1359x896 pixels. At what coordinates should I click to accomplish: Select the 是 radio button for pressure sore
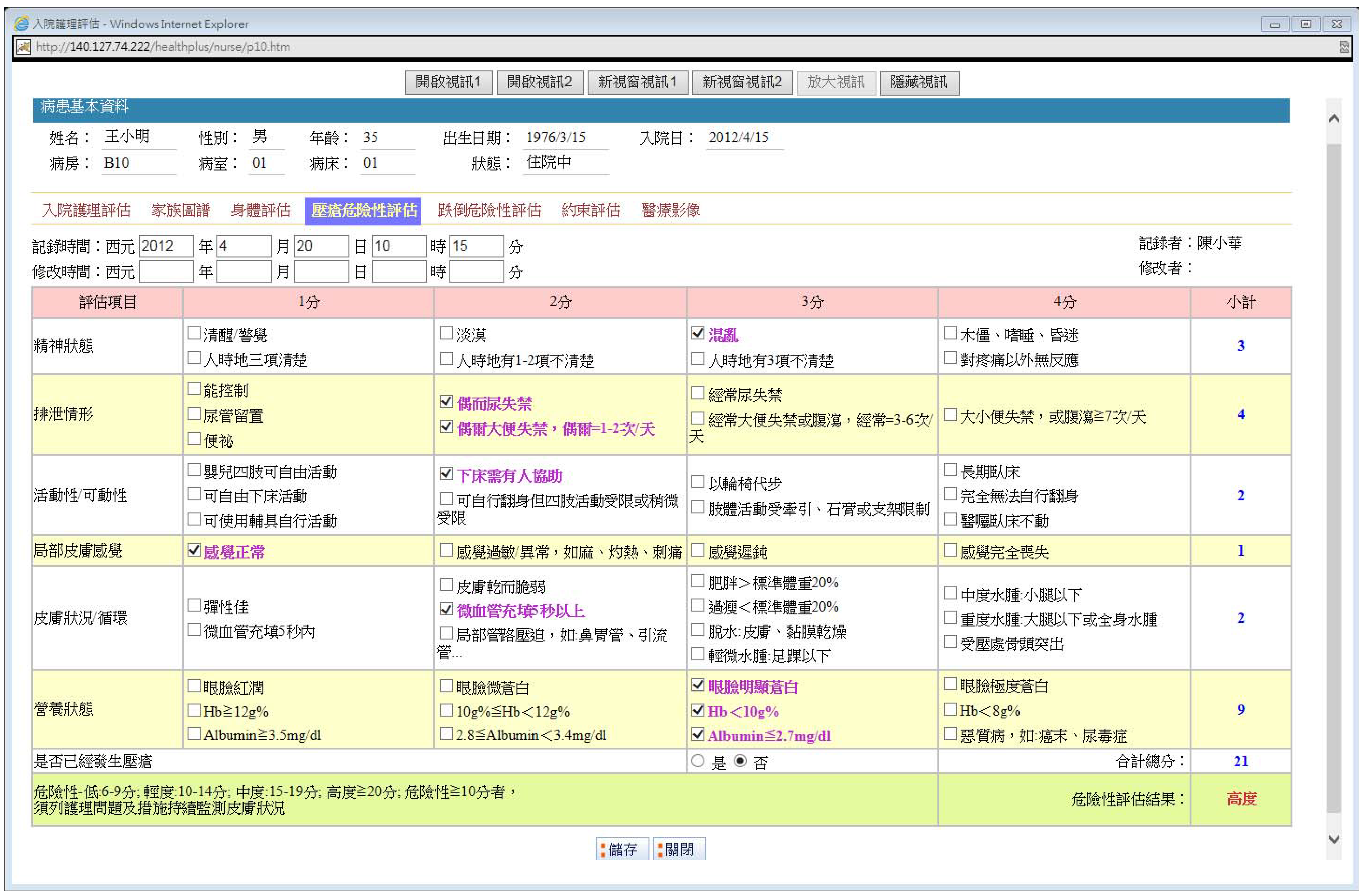click(697, 761)
